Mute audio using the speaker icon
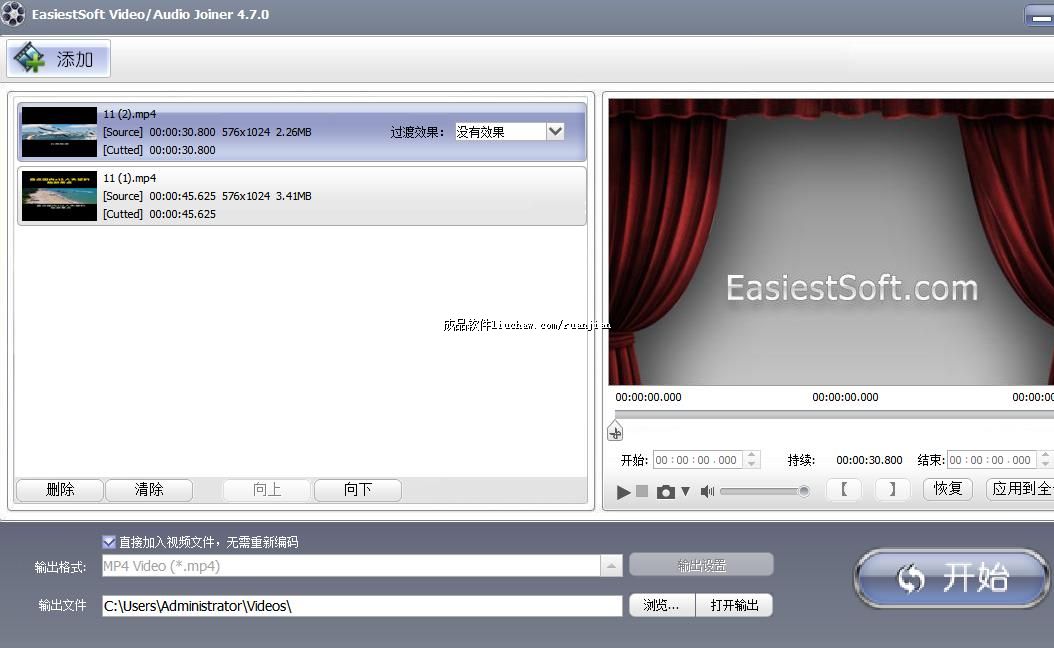This screenshot has height=648, width=1054. click(707, 491)
